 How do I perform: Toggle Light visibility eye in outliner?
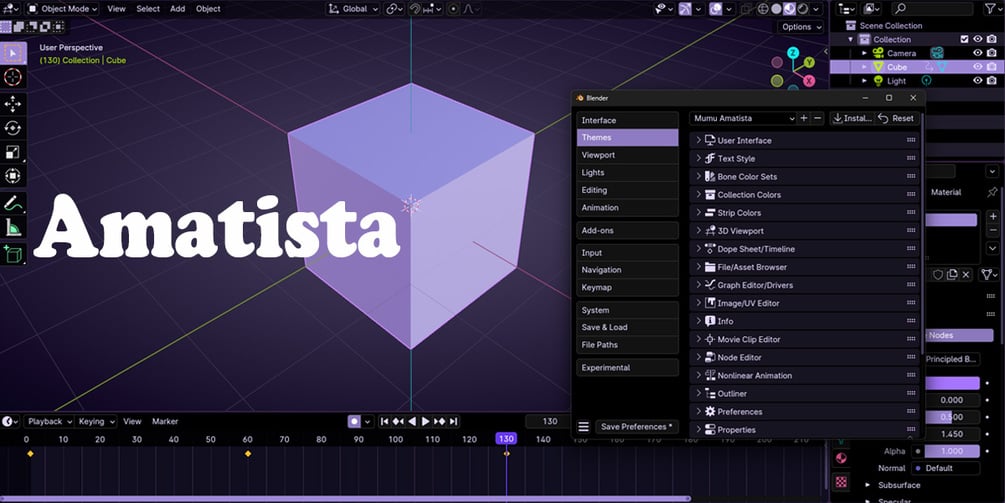click(977, 81)
